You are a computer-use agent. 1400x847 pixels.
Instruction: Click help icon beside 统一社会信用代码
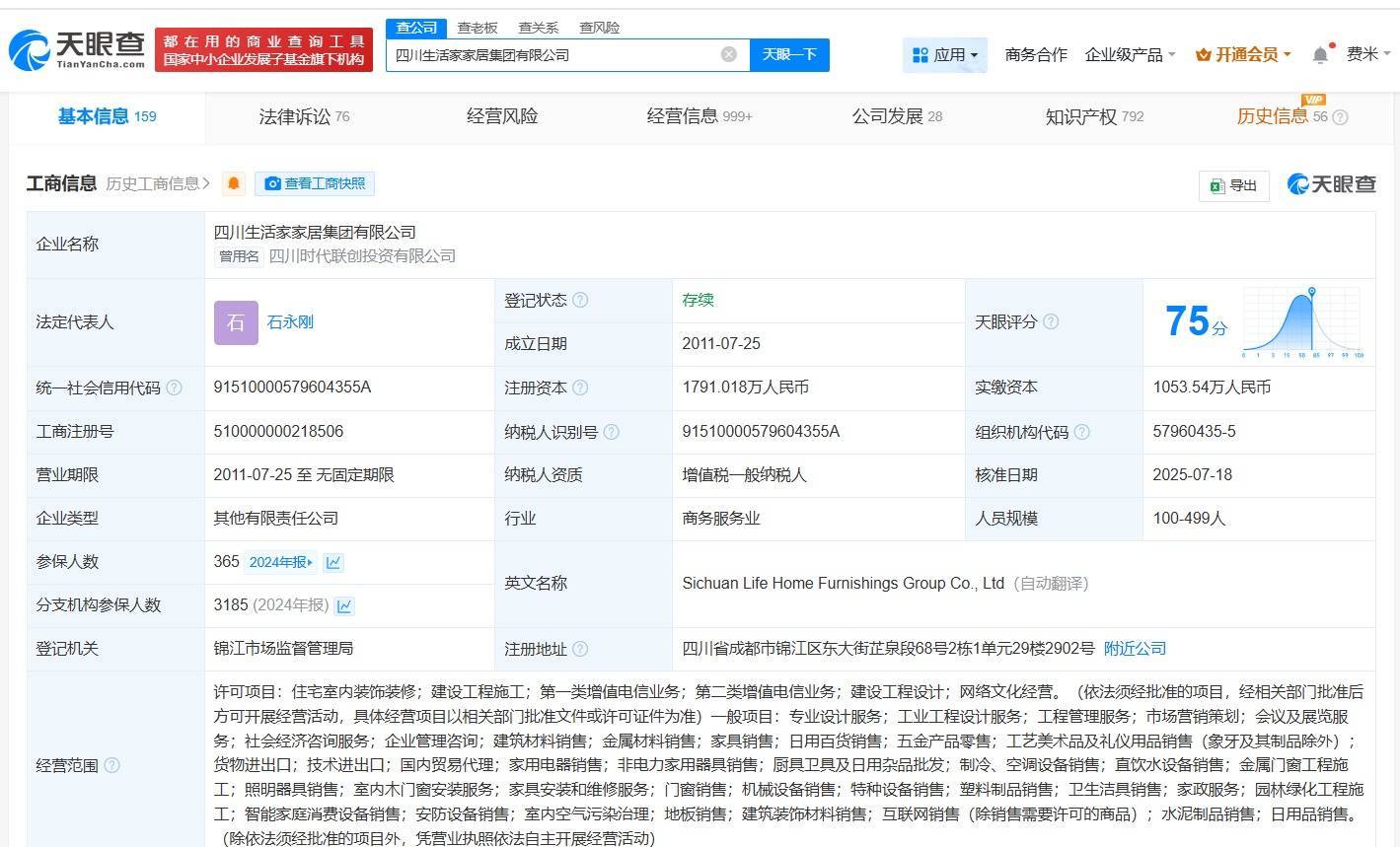(x=174, y=388)
